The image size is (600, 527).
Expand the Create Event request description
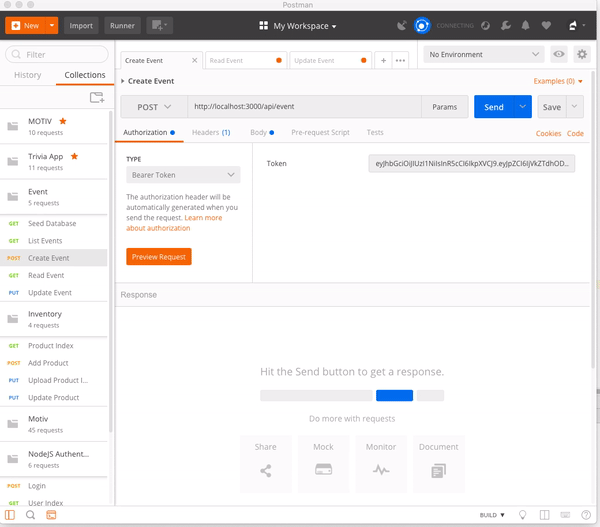[x=123, y=81]
